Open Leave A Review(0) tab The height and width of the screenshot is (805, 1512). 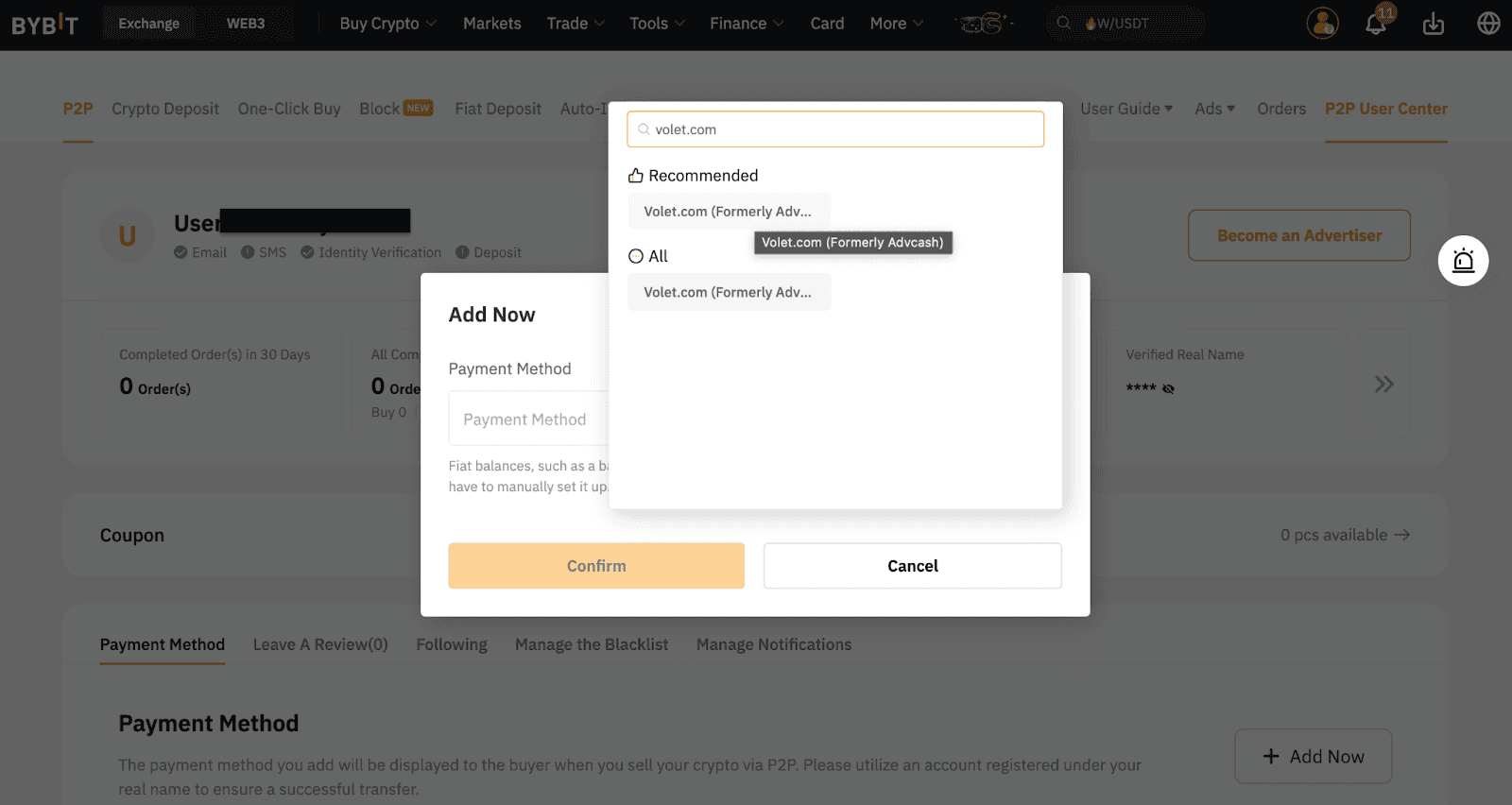(x=320, y=644)
